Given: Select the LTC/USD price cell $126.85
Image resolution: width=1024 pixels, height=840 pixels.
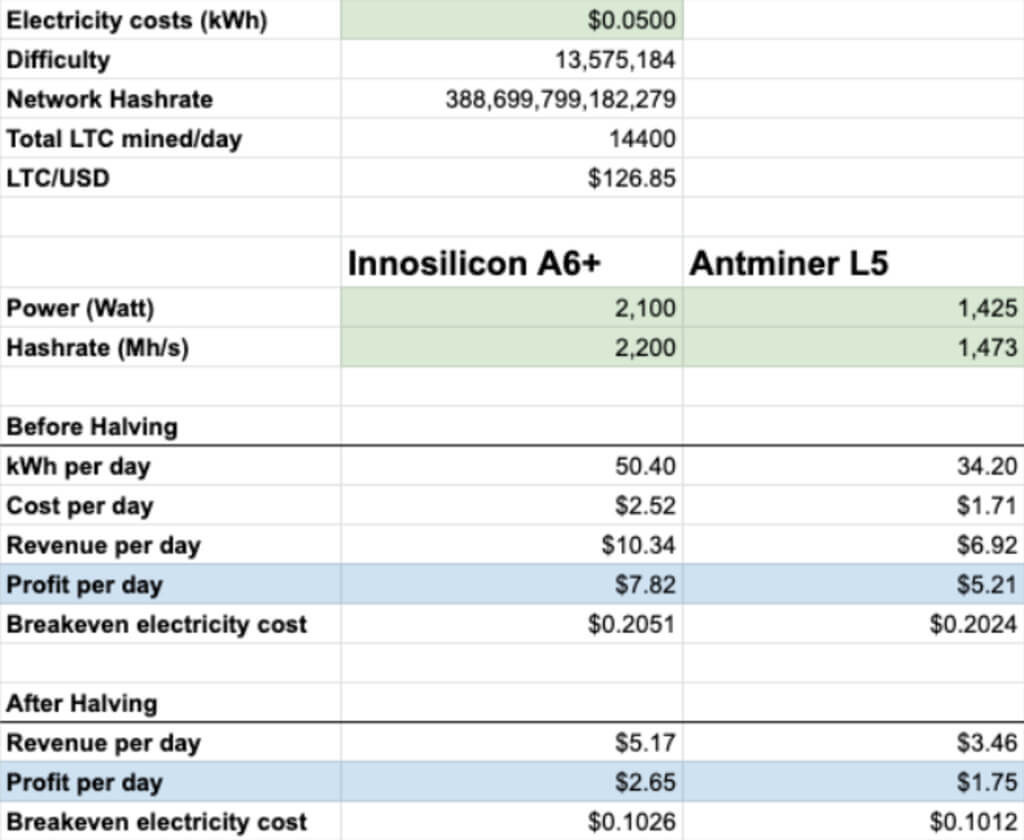Looking at the screenshot, I should [512, 179].
